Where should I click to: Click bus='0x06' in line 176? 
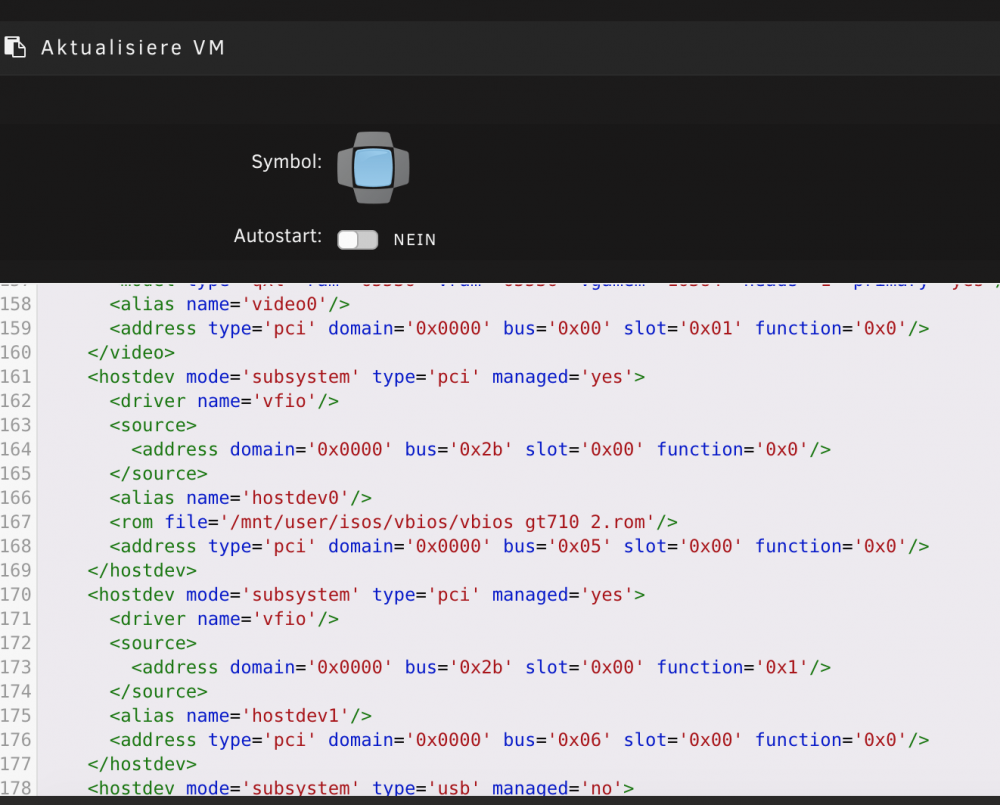[x=557, y=741]
